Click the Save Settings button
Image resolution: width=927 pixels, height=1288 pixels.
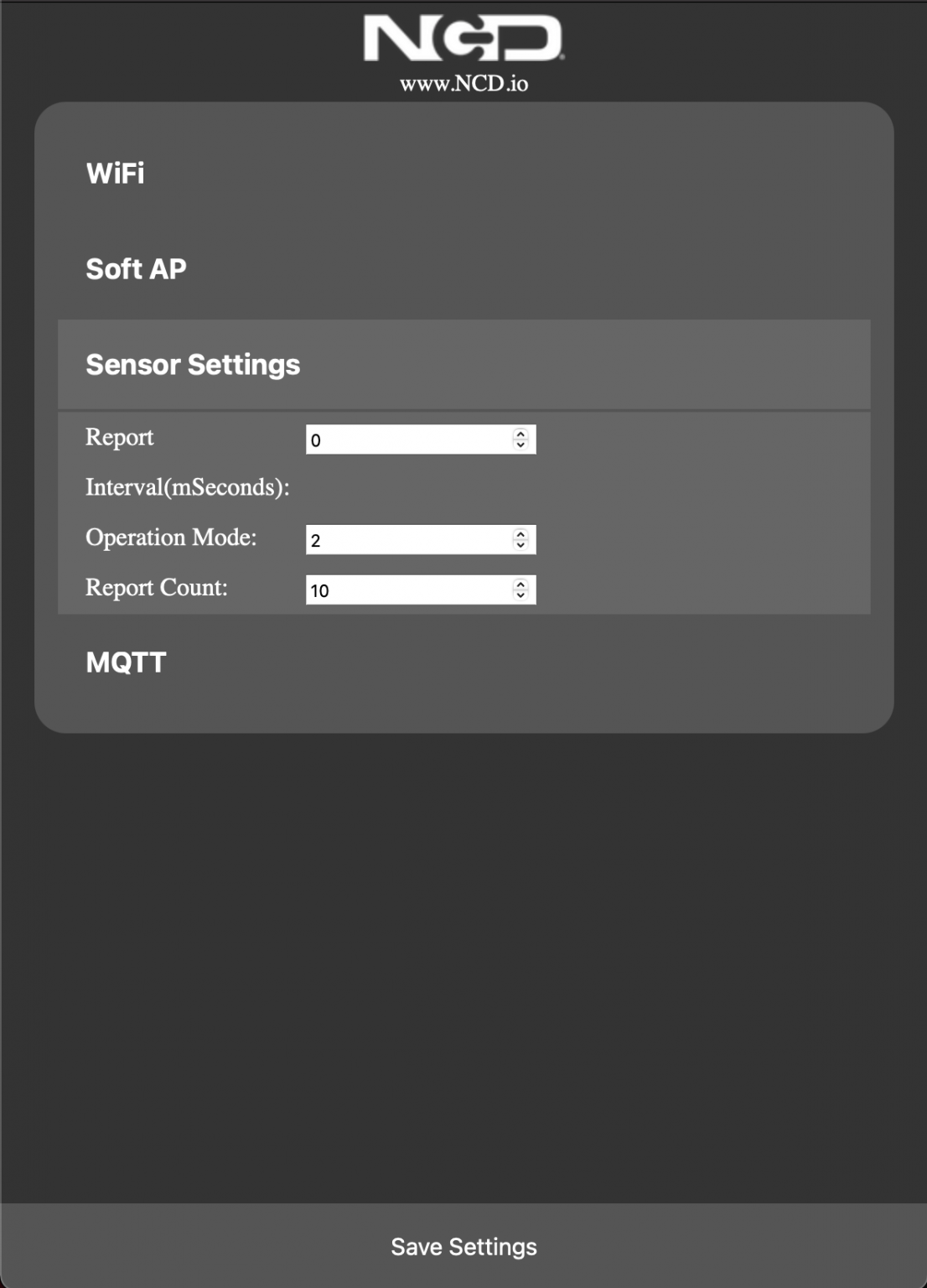(x=463, y=1246)
